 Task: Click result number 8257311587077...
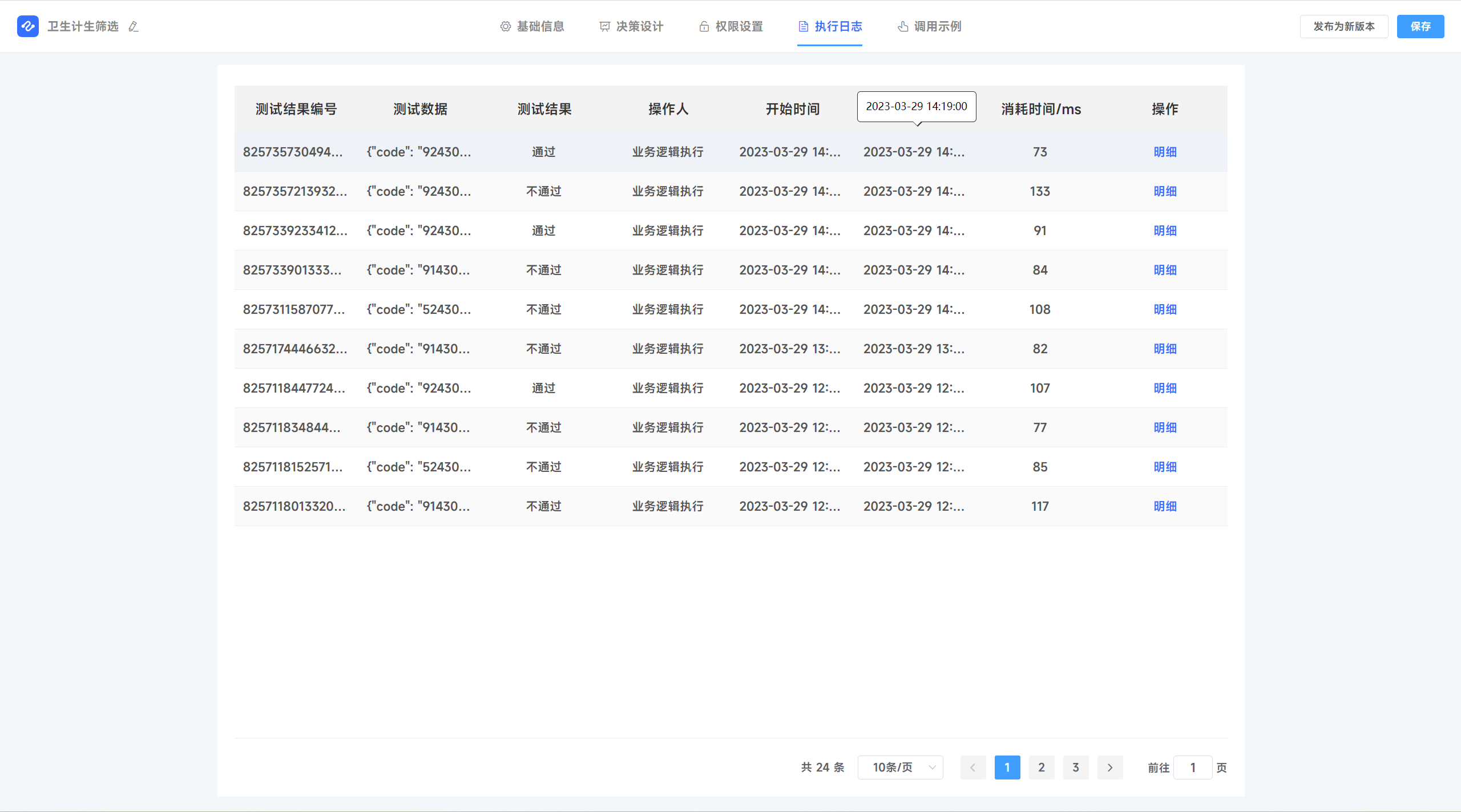click(294, 309)
